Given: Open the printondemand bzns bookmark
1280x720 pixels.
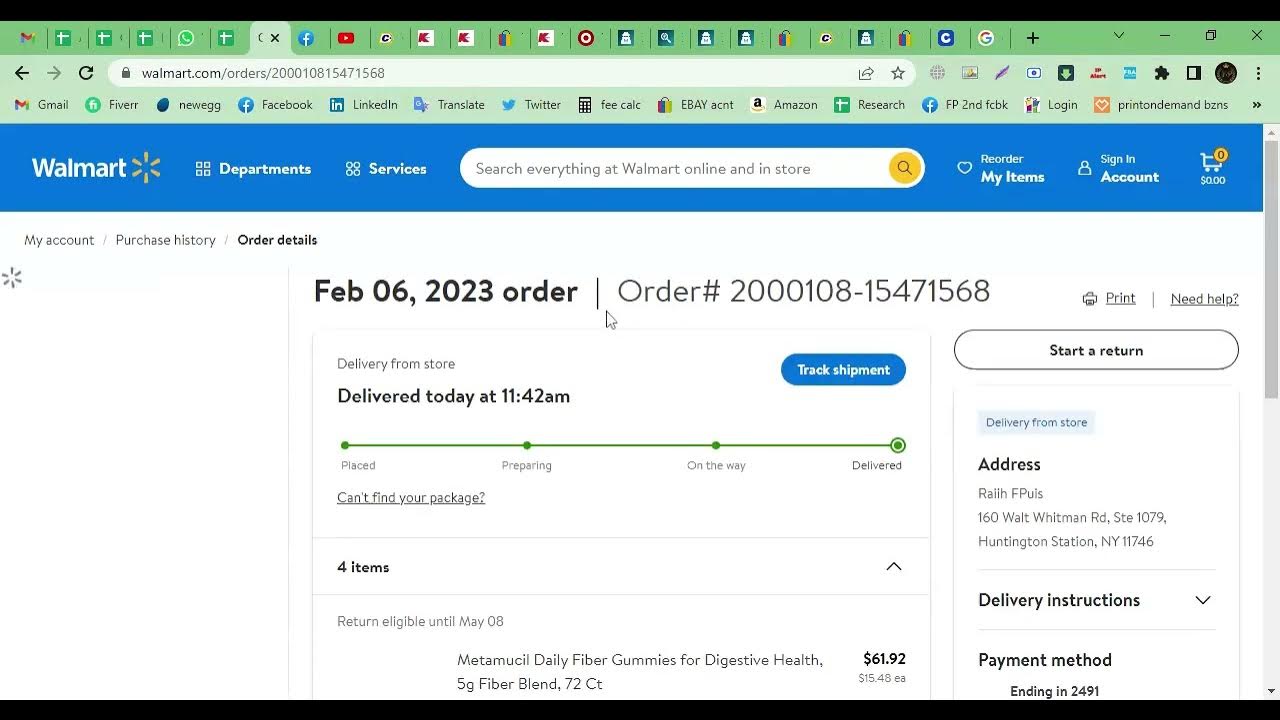Looking at the screenshot, I should coord(1161,105).
